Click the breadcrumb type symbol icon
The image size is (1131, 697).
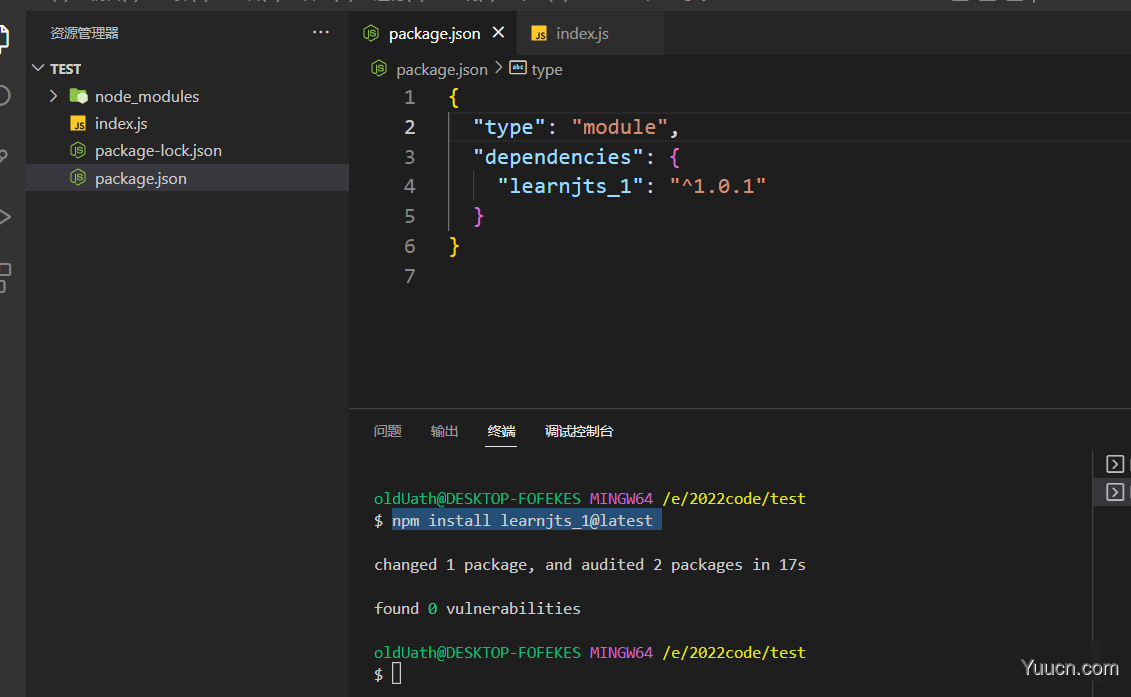coord(518,68)
